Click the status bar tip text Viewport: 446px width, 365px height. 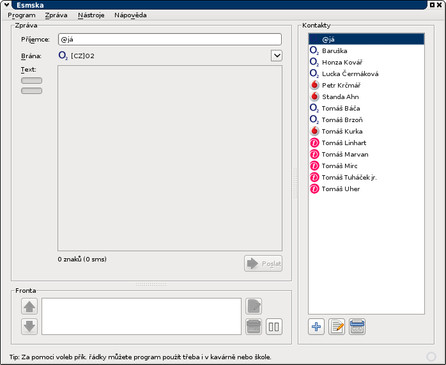pos(140,357)
